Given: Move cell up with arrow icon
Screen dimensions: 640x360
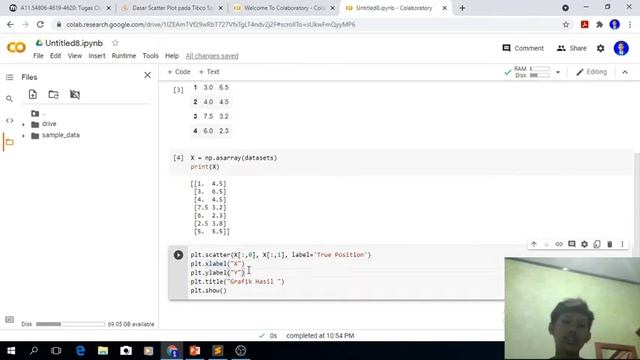Looking at the screenshot, I should pyautogui.click(x=533, y=244).
